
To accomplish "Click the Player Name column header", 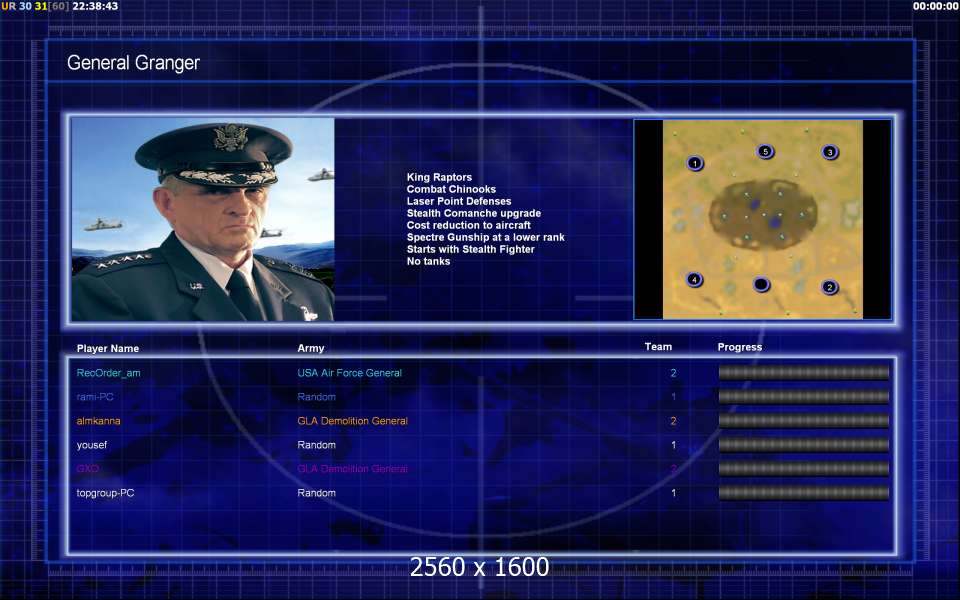I will [x=108, y=348].
